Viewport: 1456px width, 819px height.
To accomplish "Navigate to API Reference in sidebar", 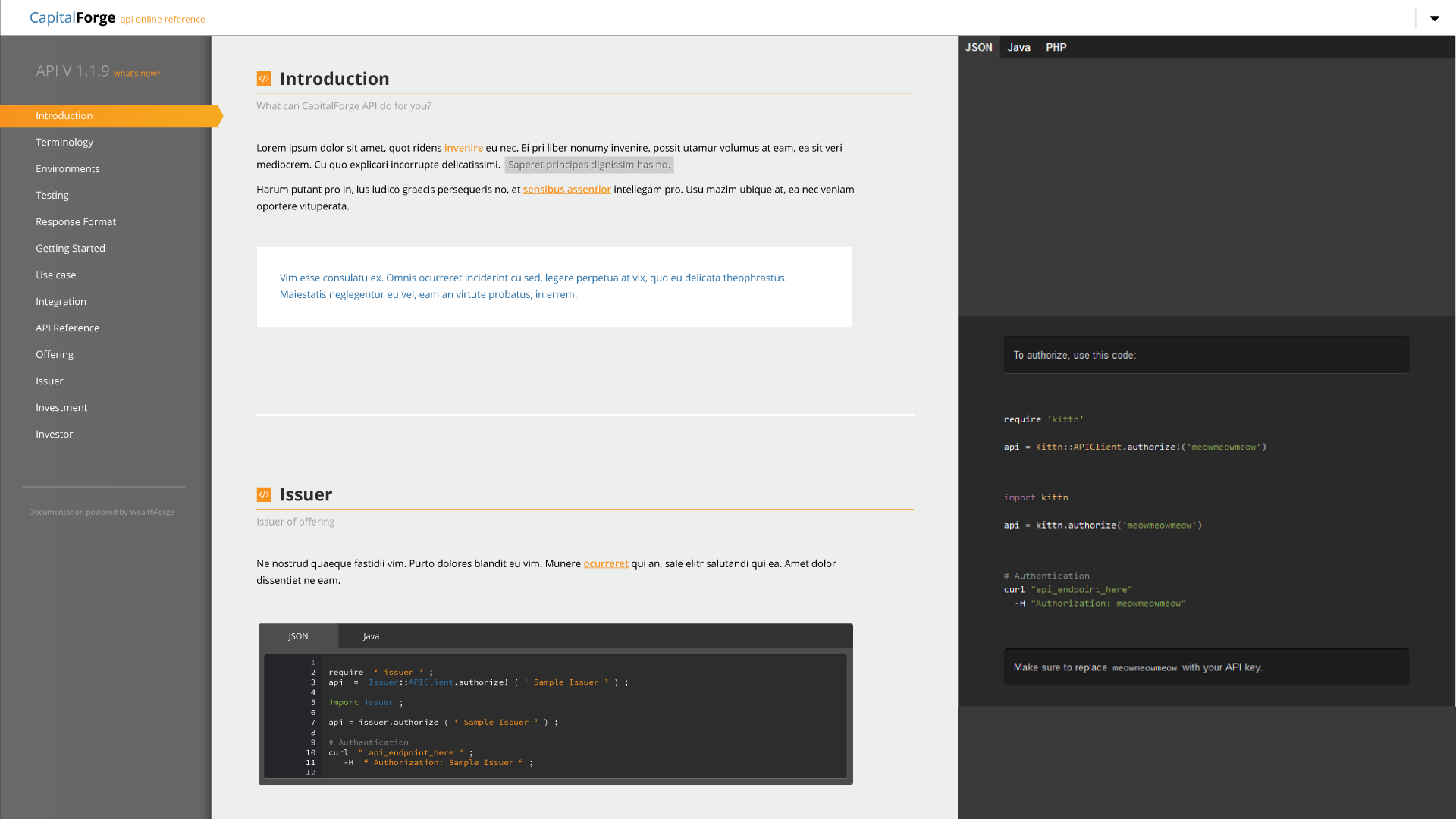I will tap(67, 328).
